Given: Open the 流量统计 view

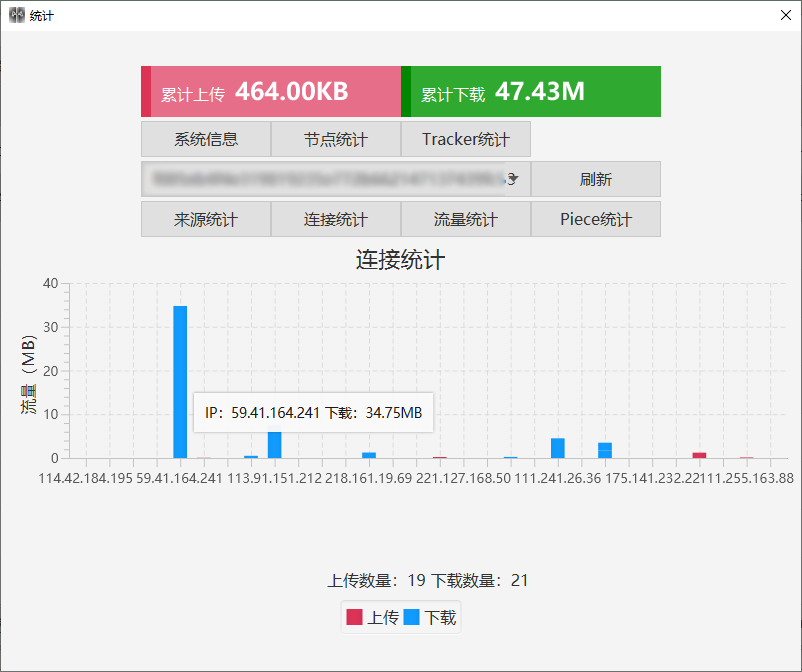Looking at the screenshot, I should [466, 218].
